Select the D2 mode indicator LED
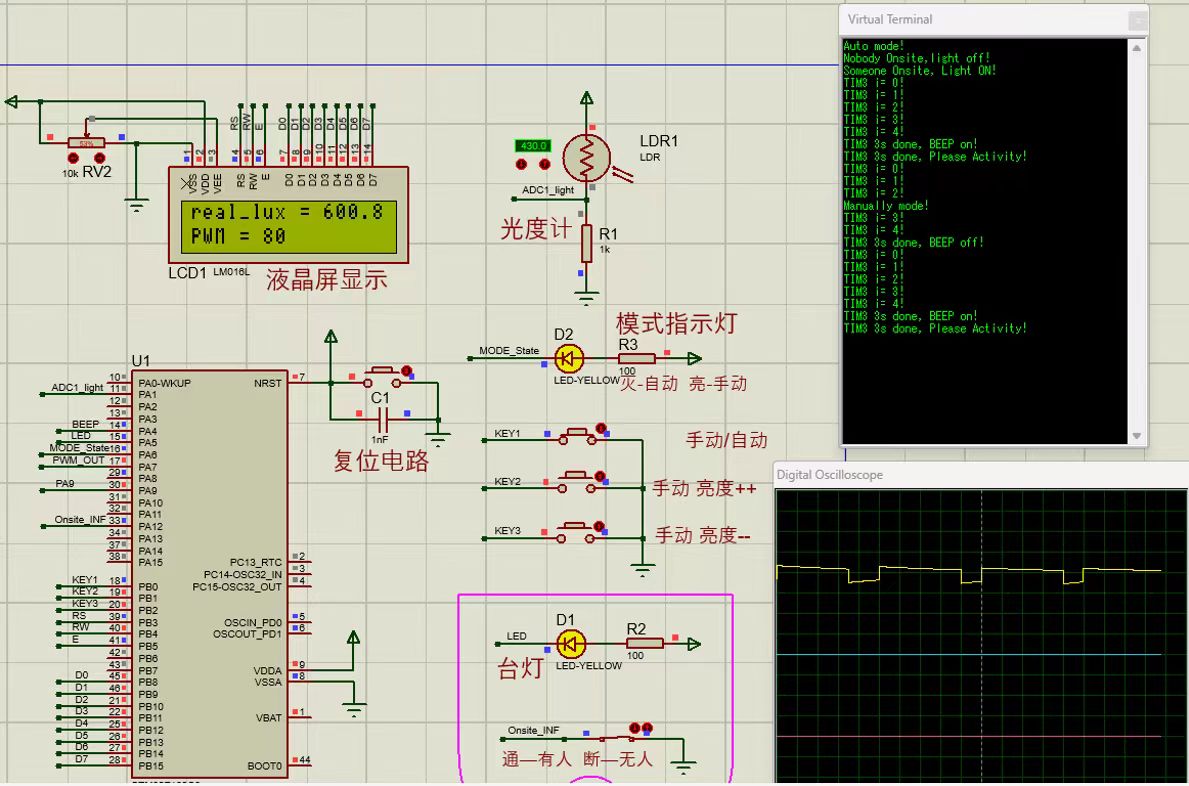Image resolution: width=1189 pixels, height=786 pixels. pos(570,358)
